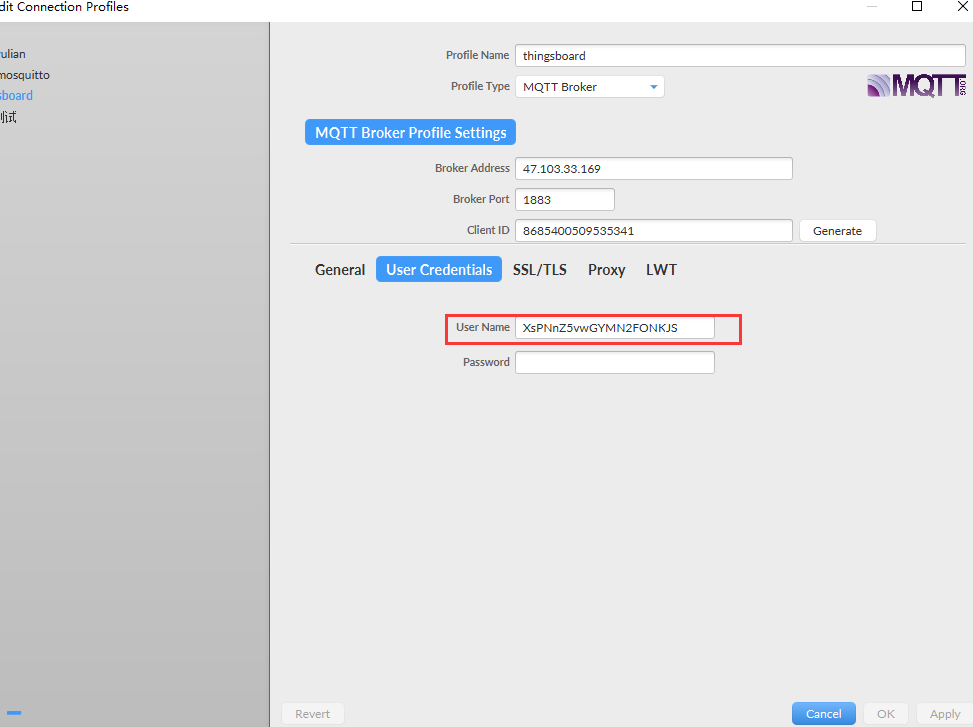Click the Broker Address field
Viewport: 973px width, 727px height.
pyautogui.click(x=653, y=169)
